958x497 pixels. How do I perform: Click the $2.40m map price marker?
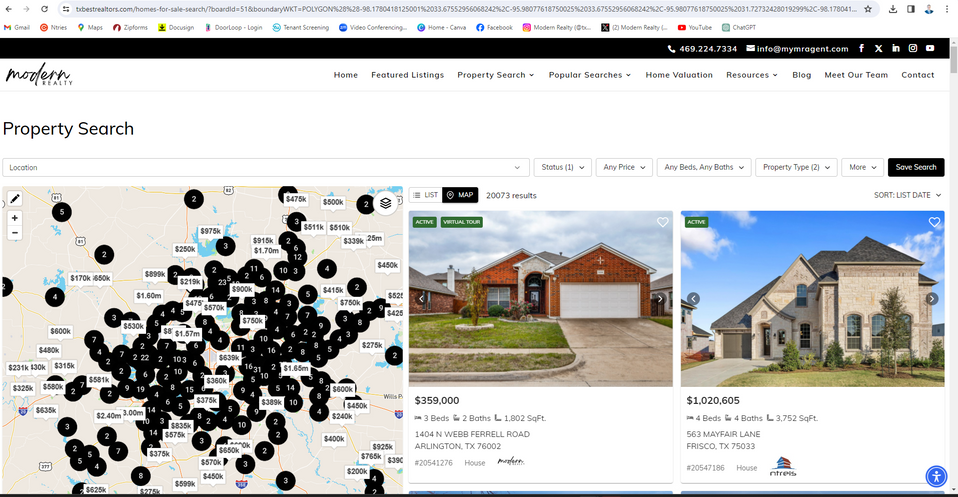[109, 416]
